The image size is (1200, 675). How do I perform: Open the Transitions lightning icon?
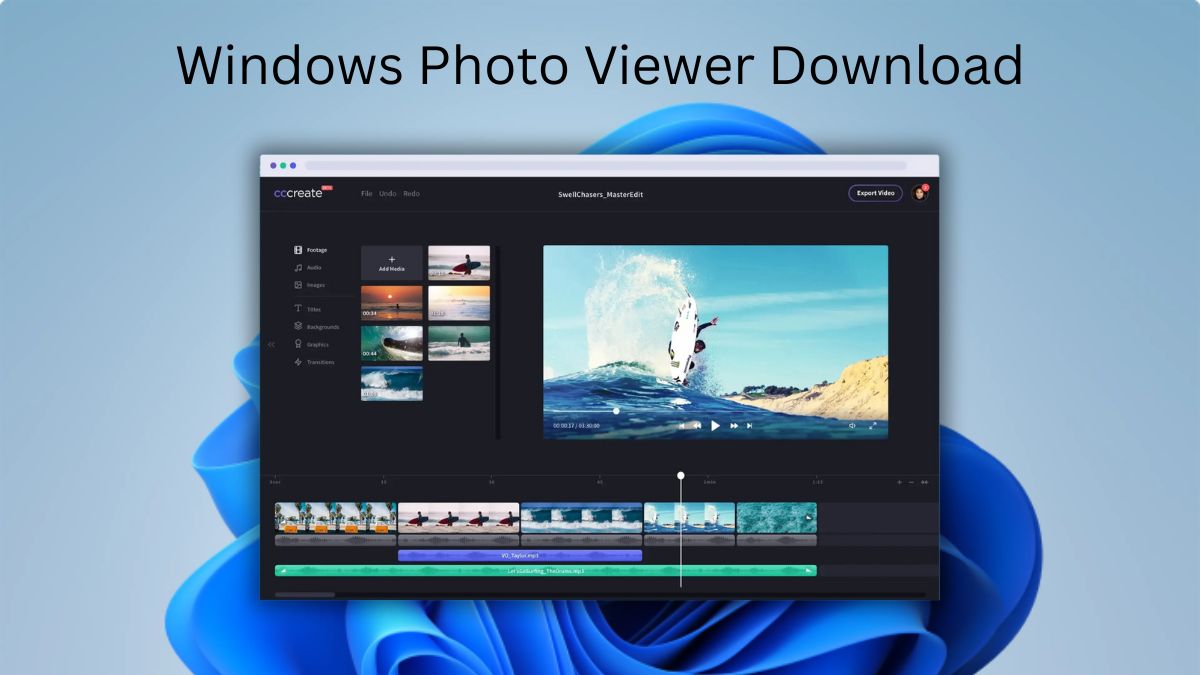[x=298, y=362]
